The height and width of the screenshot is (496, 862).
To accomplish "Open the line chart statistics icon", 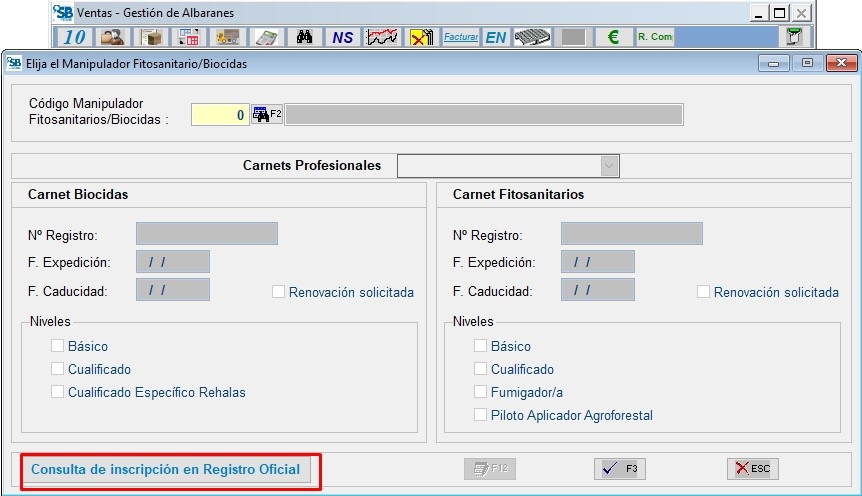I will point(382,37).
